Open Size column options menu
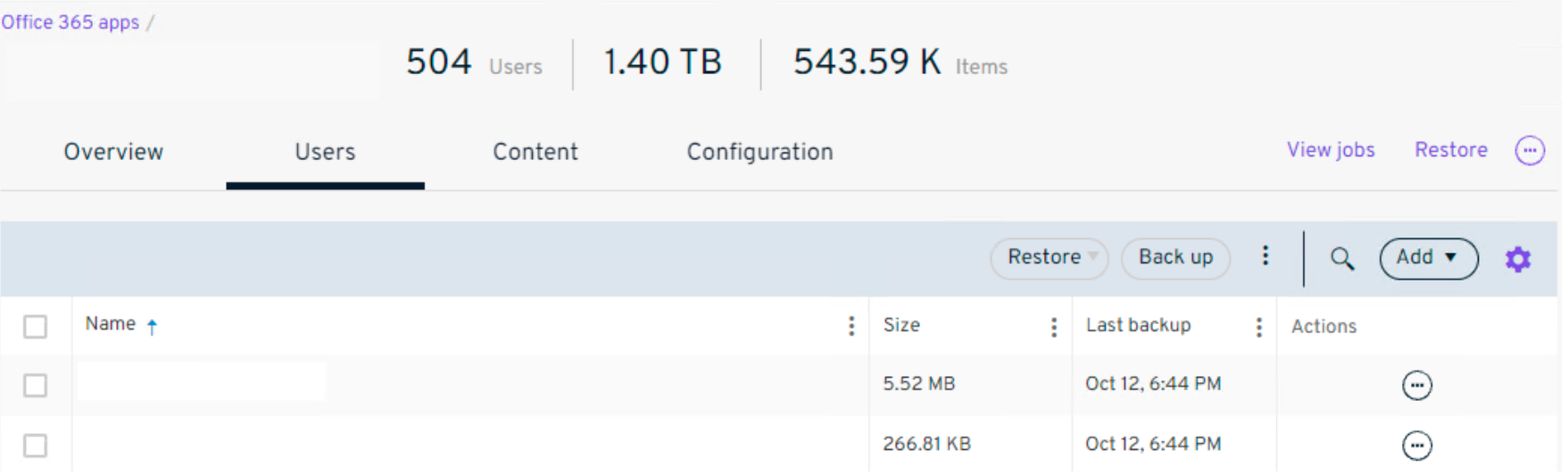The width and height of the screenshot is (1568, 476). pyautogui.click(x=1053, y=327)
